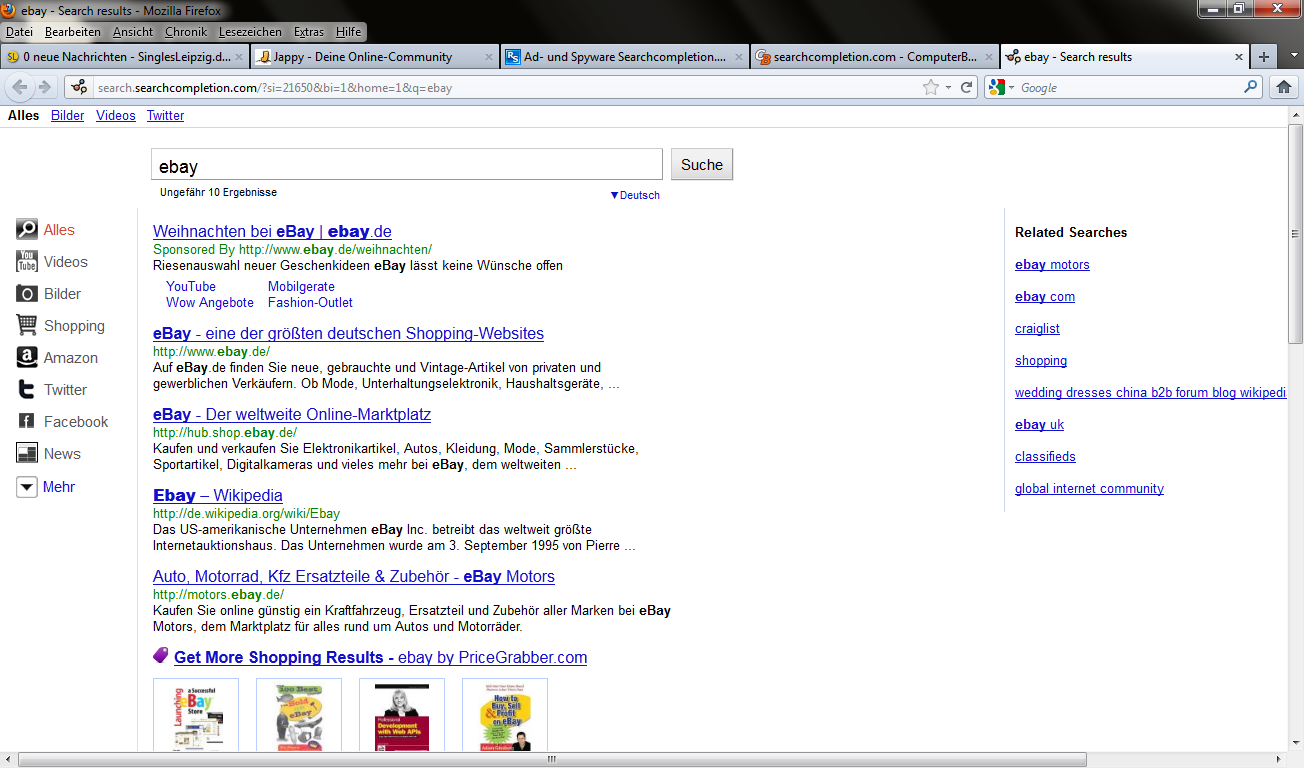The height and width of the screenshot is (768, 1304).
Task: Click related search global internet community
Action: click(x=1089, y=489)
